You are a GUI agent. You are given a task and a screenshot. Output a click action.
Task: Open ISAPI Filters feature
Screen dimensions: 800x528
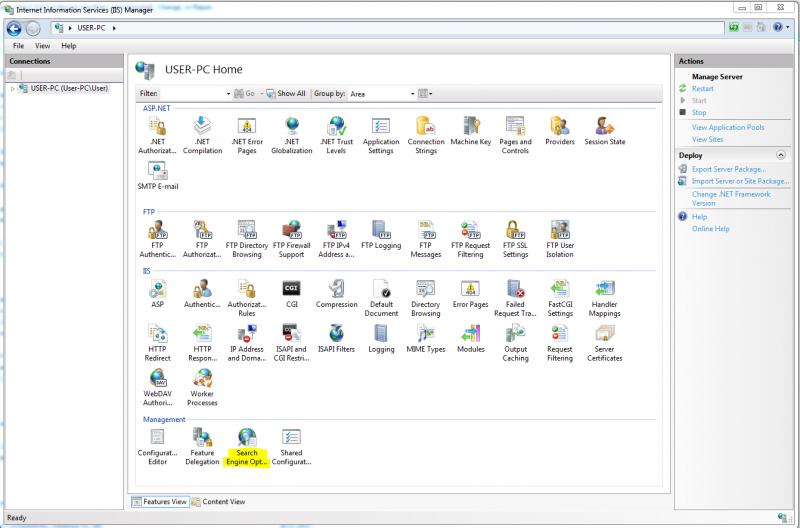point(336,338)
